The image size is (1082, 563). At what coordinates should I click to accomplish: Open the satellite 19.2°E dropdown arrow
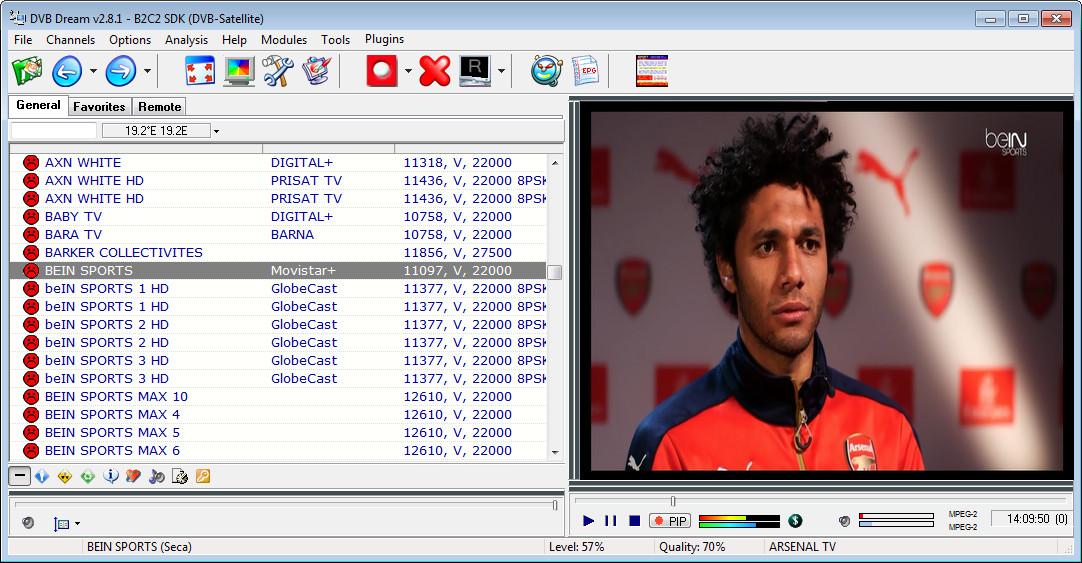216,131
